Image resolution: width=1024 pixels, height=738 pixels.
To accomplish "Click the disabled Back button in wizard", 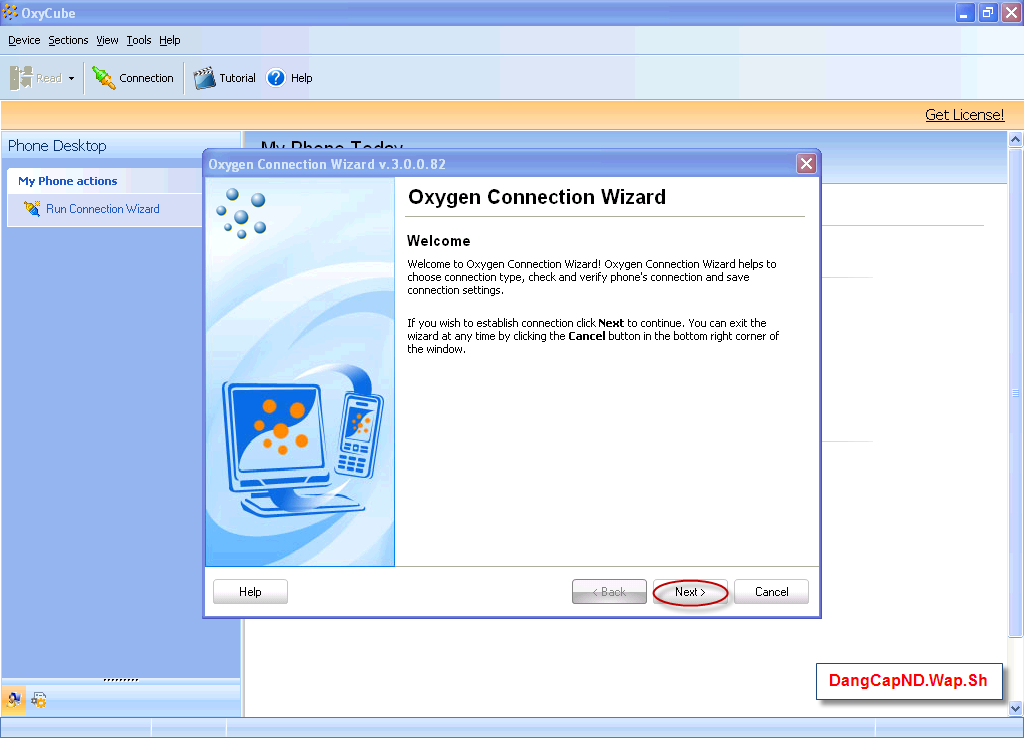I will 609,592.
